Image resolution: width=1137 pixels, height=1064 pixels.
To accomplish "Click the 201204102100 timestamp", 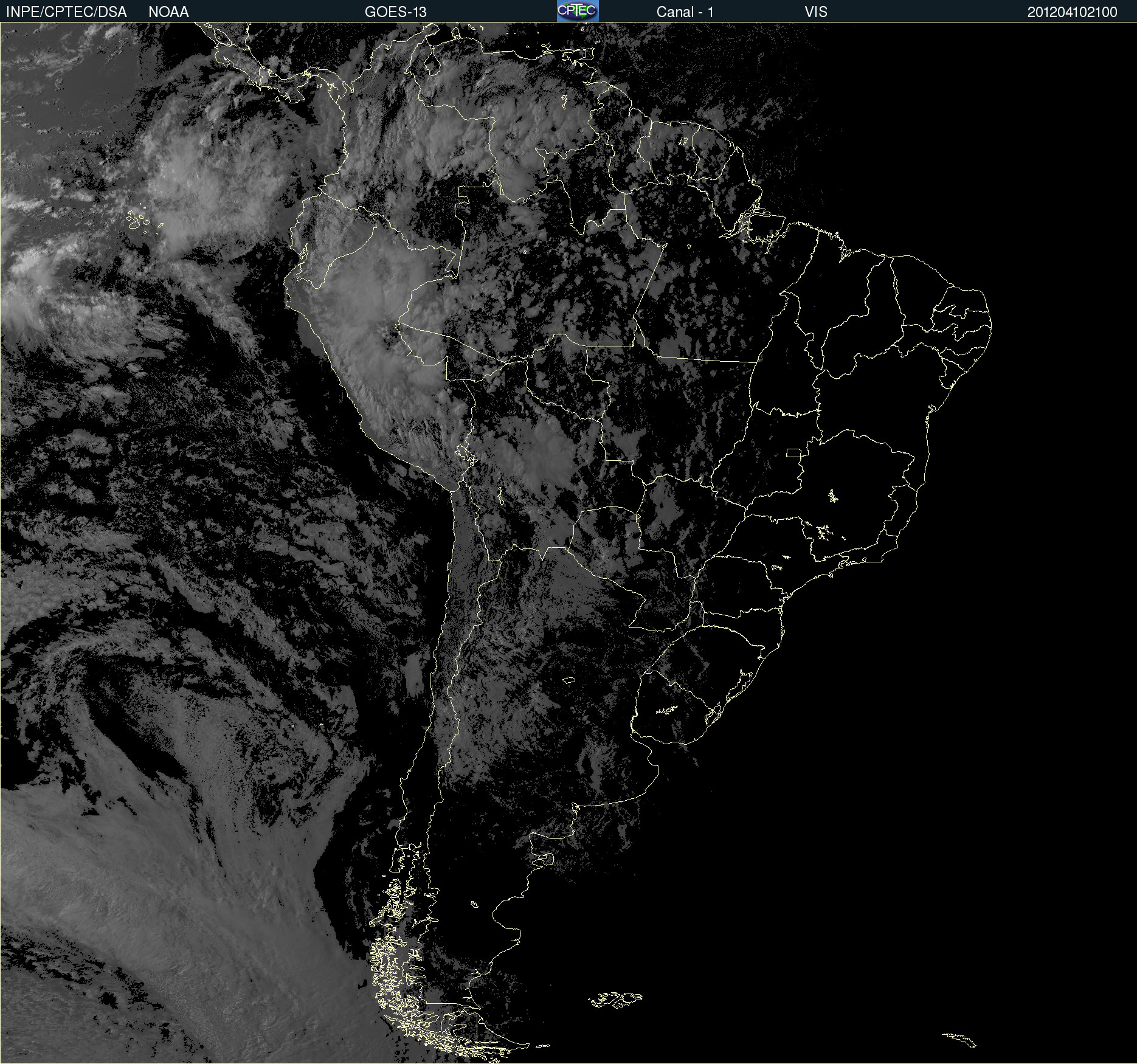I will (x=1073, y=12).
